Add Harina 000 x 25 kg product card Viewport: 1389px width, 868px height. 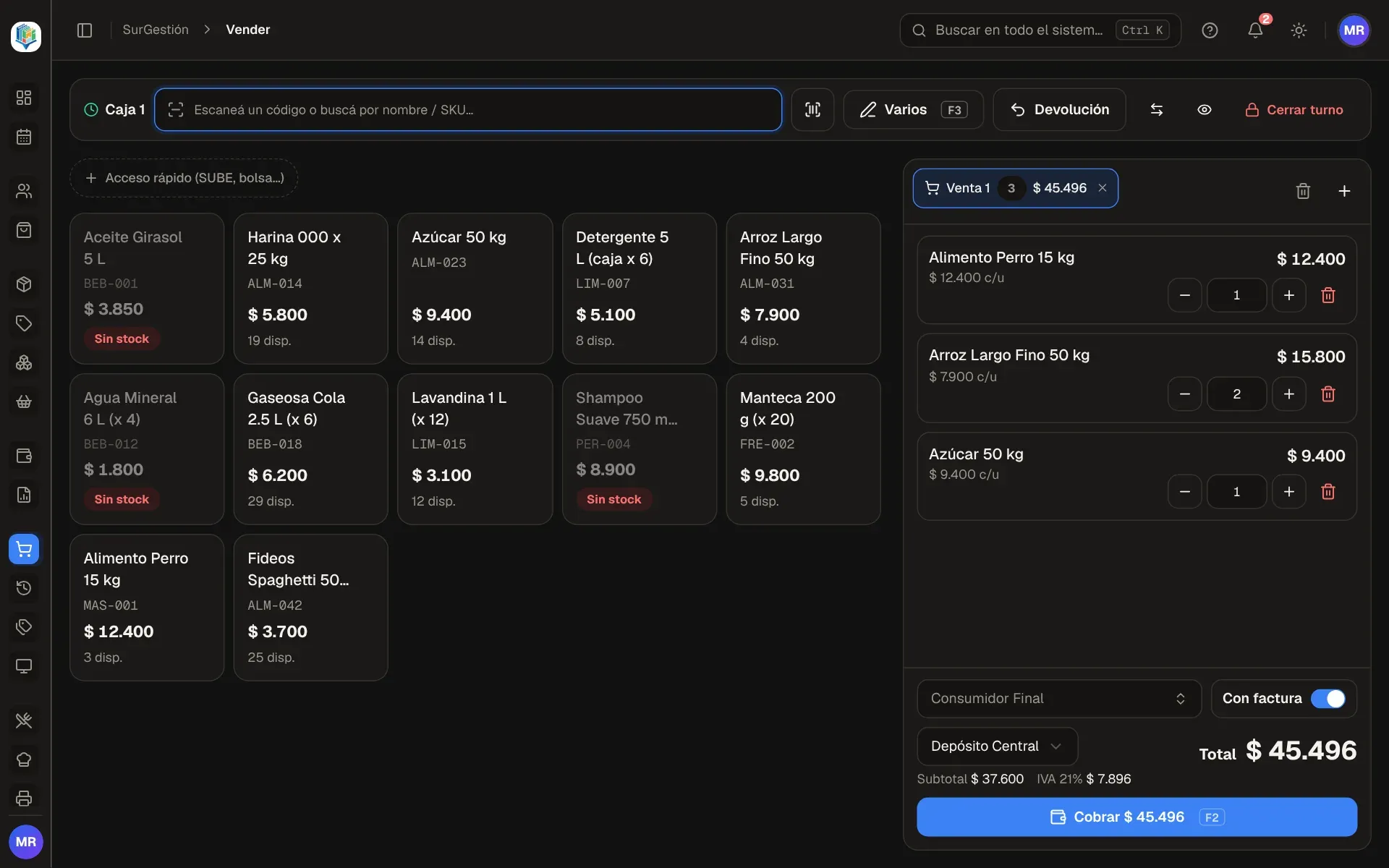pos(310,289)
